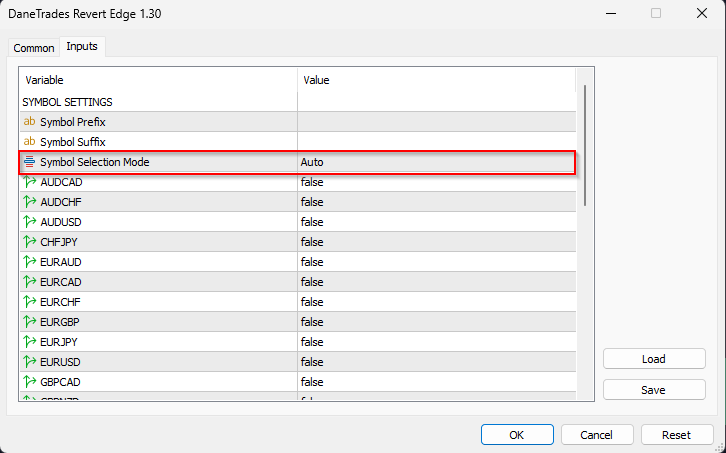This screenshot has height=453, width=726.
Task: Click the inputs list vertical scrollbar thumb
Action: click(585, 145)
